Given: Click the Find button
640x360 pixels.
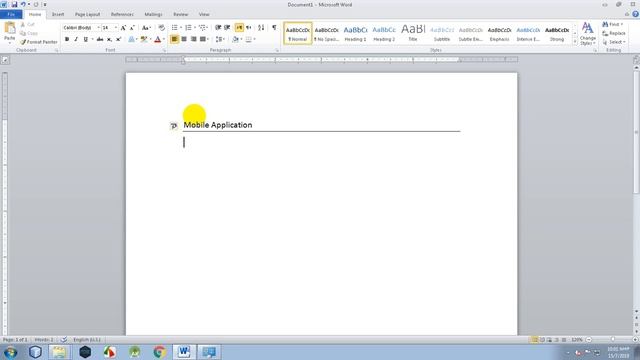Looking at the screenshot, I should [613, 24].
